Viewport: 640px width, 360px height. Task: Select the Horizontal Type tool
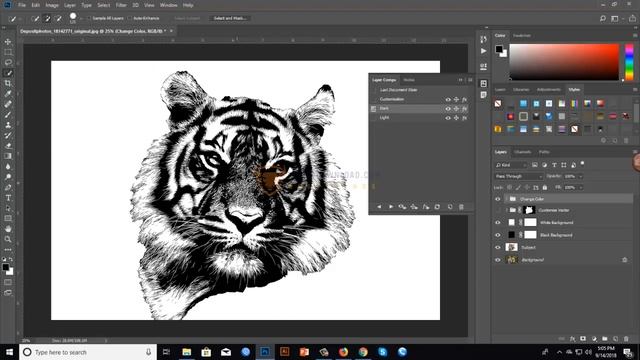(8, 198)
